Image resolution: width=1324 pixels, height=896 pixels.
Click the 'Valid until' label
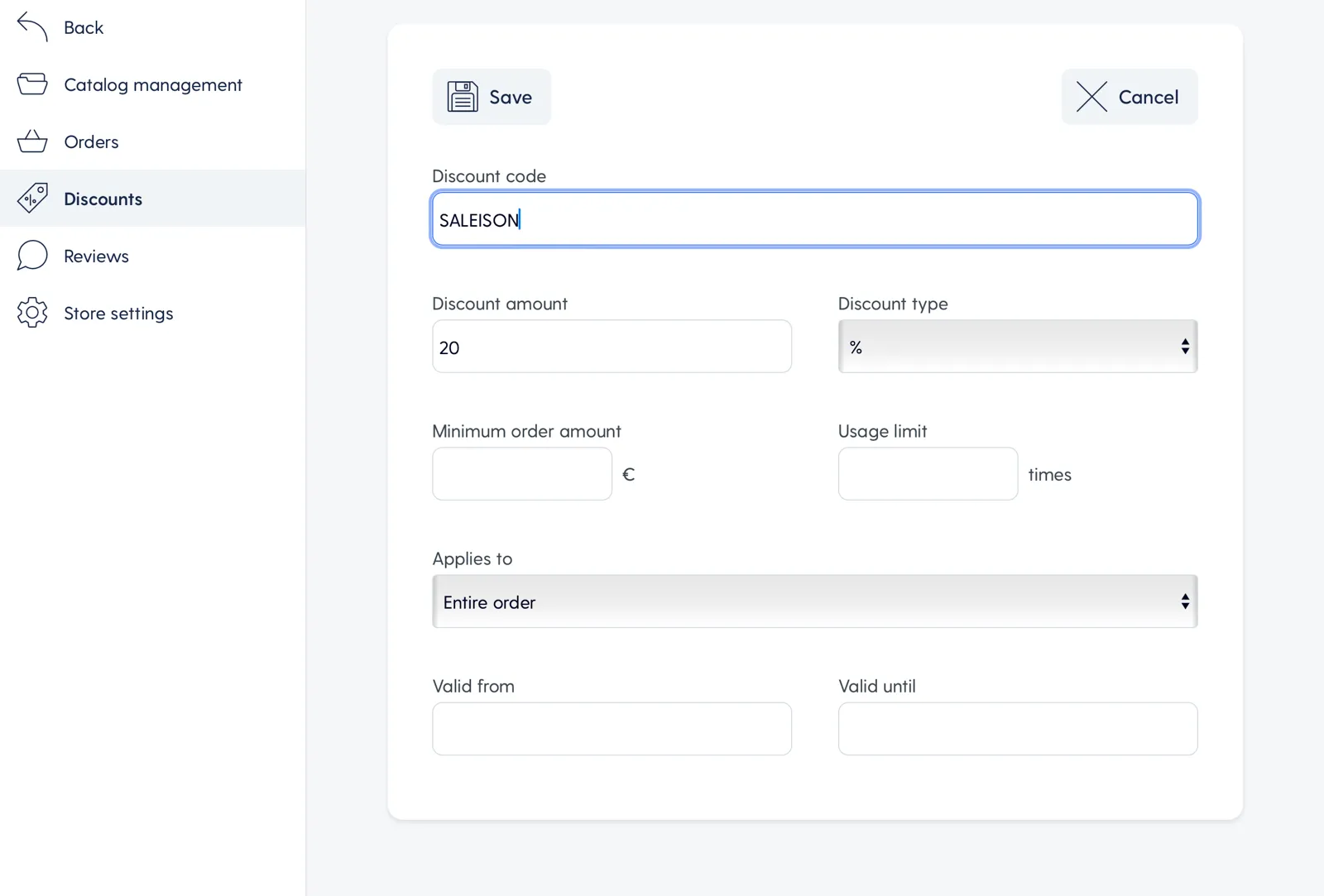coord(877,686)
